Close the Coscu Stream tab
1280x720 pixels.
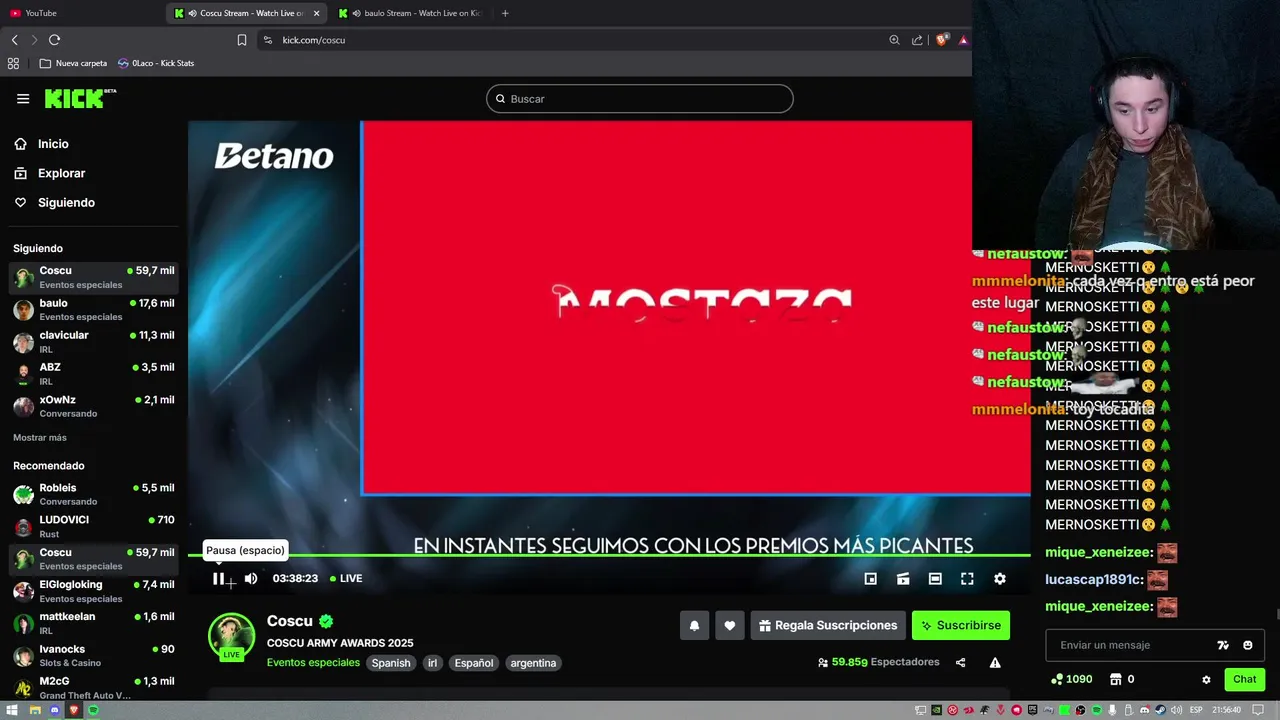pyautogui.click(x=316, y=13)
